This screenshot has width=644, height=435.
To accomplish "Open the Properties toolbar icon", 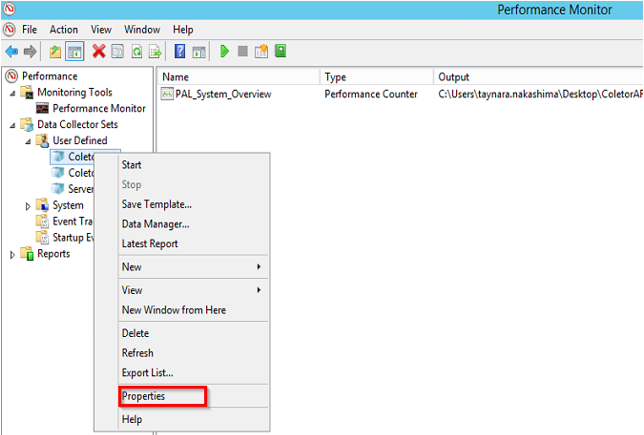I will click(x=117, y=52).
